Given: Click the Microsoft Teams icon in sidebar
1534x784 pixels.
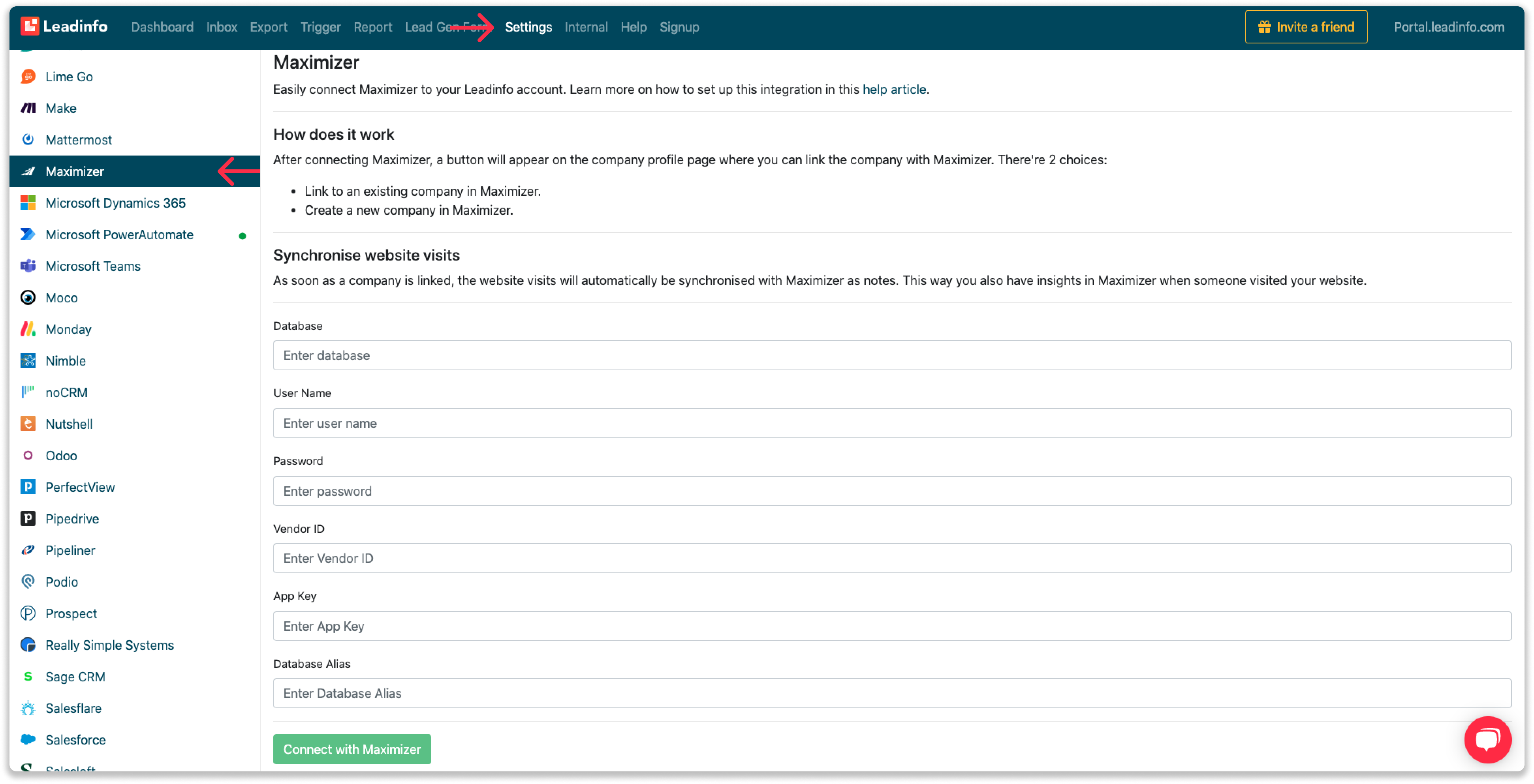Looking at the screenshot, I should click(28, 266).
